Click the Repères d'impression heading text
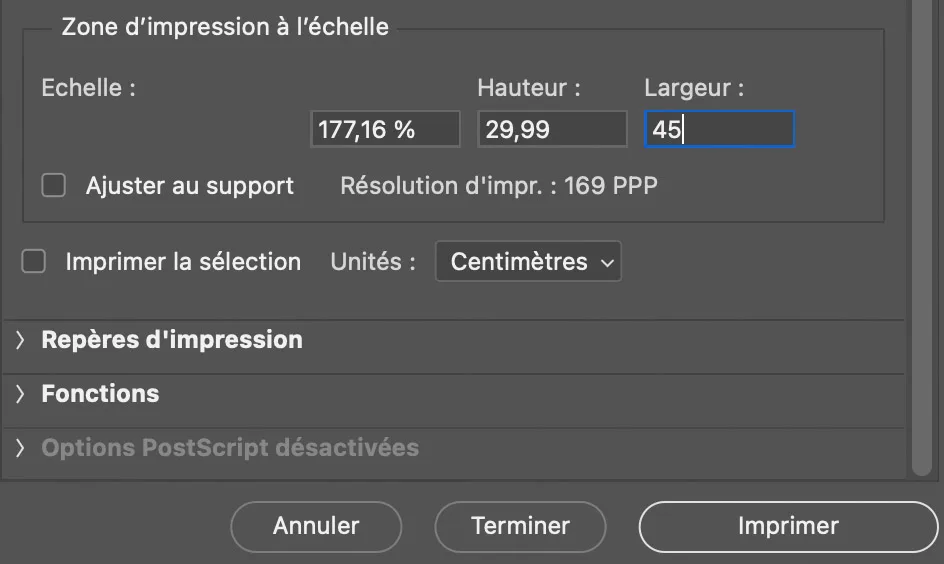 pyautogui.click(x=172, y=340)
